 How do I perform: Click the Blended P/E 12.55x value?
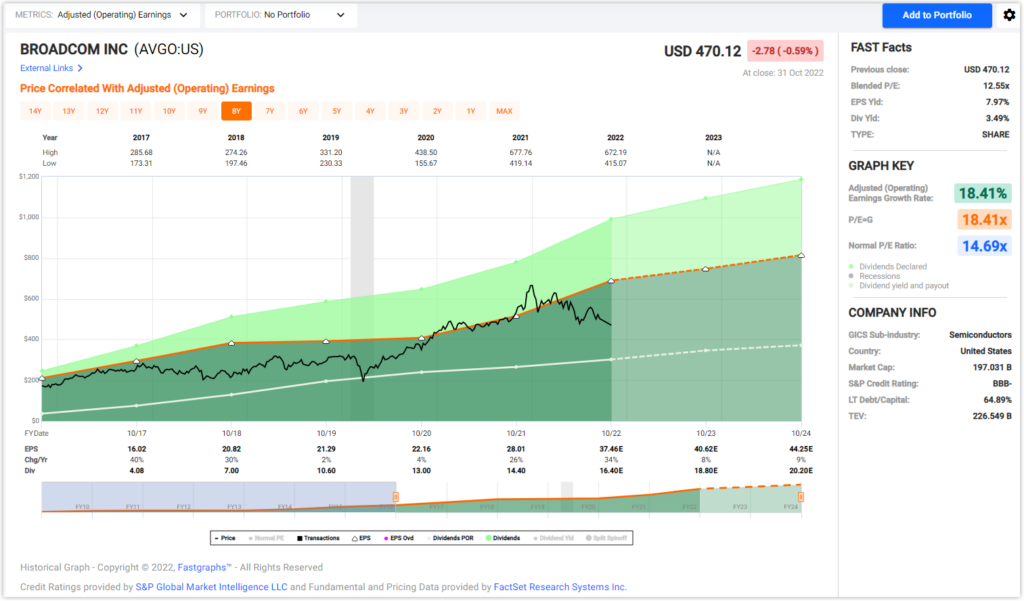coord(996,86)
